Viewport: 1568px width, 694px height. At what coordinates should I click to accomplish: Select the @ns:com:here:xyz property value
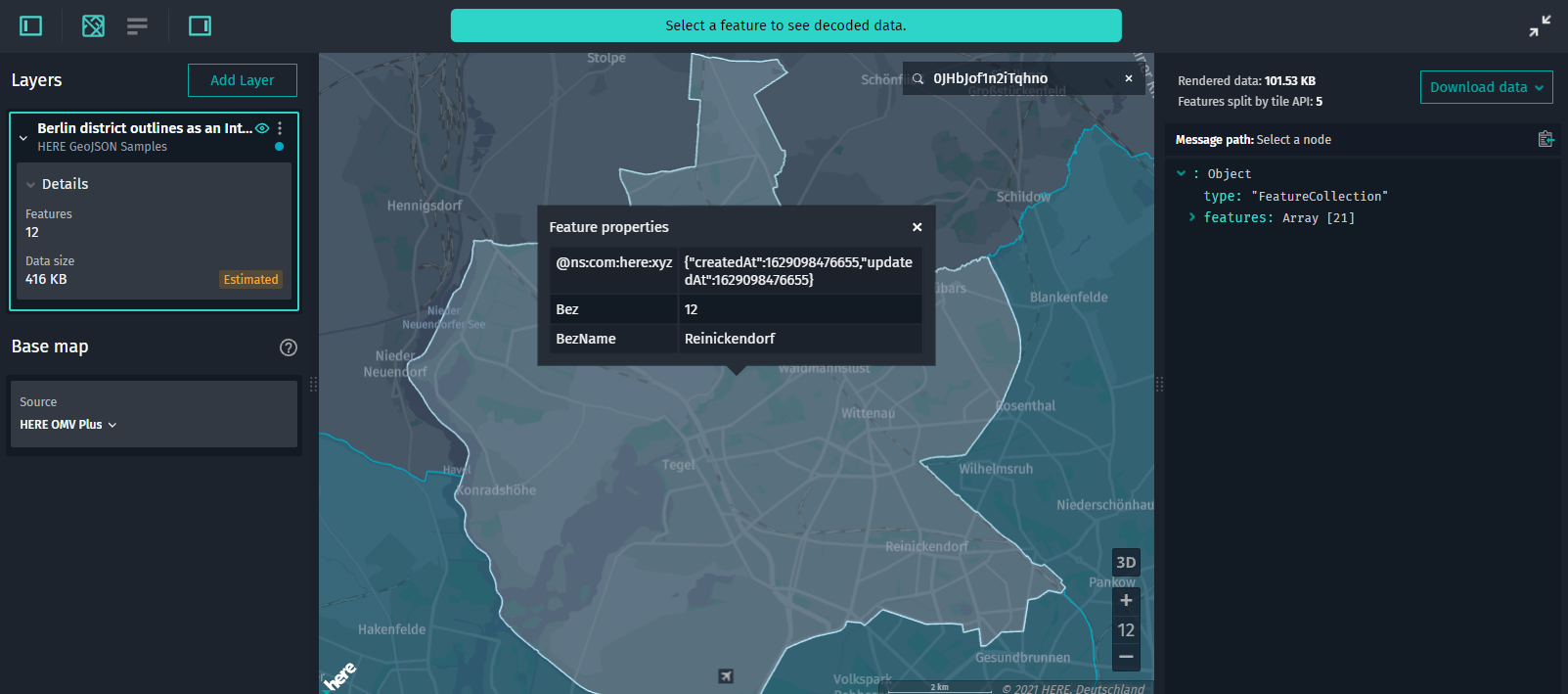coord(799,271)
